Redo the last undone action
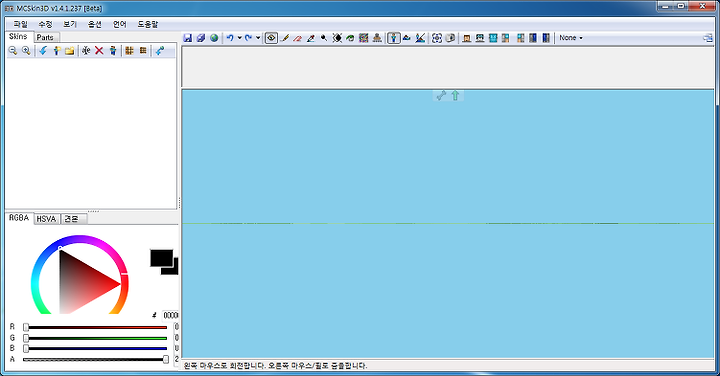This screenshot has width=720, height=376. pos(248,38)
